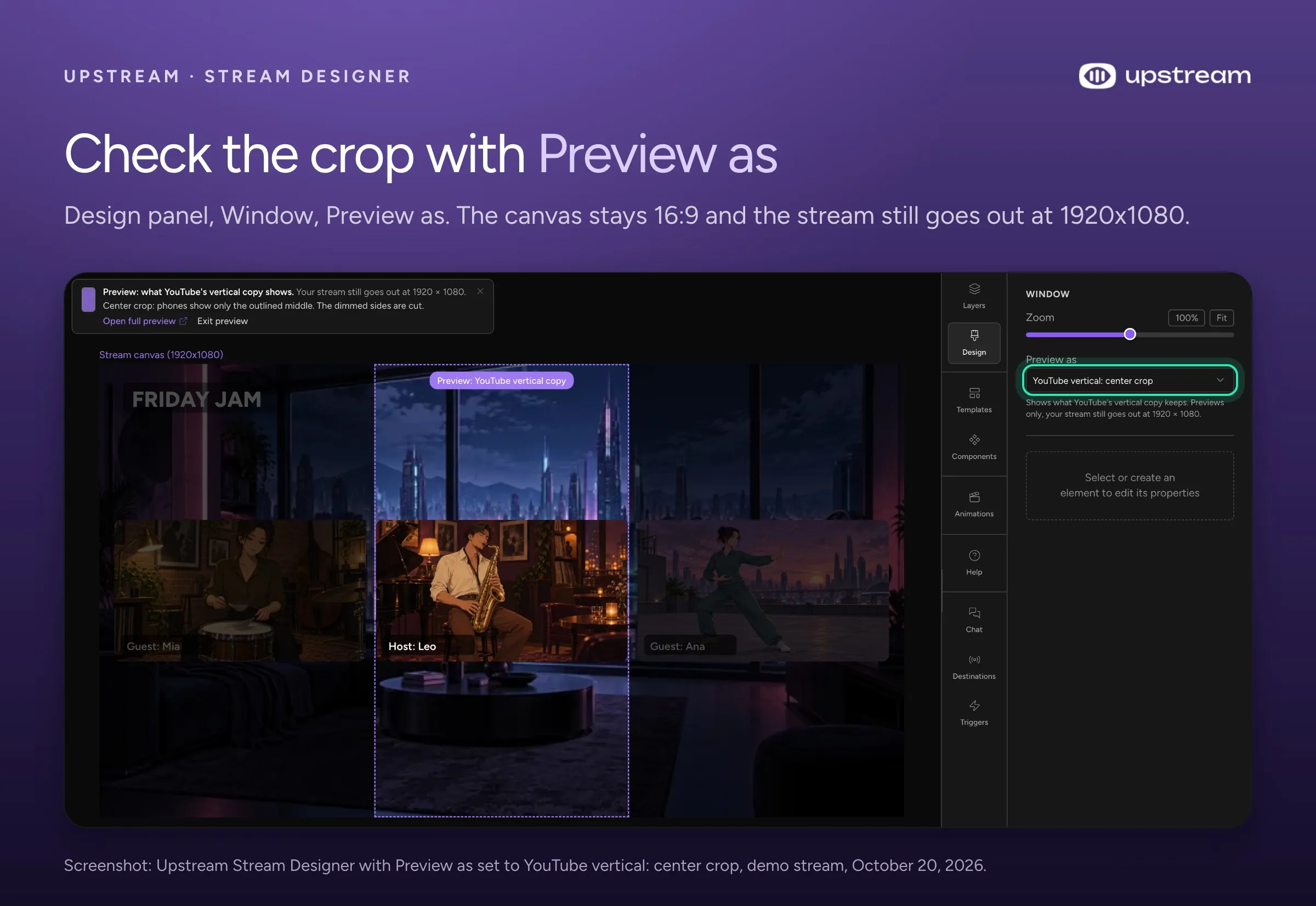Click the FRIDAY JAM title on canvas
Viewport: 1316px width, 906px height.
(196, 399)
